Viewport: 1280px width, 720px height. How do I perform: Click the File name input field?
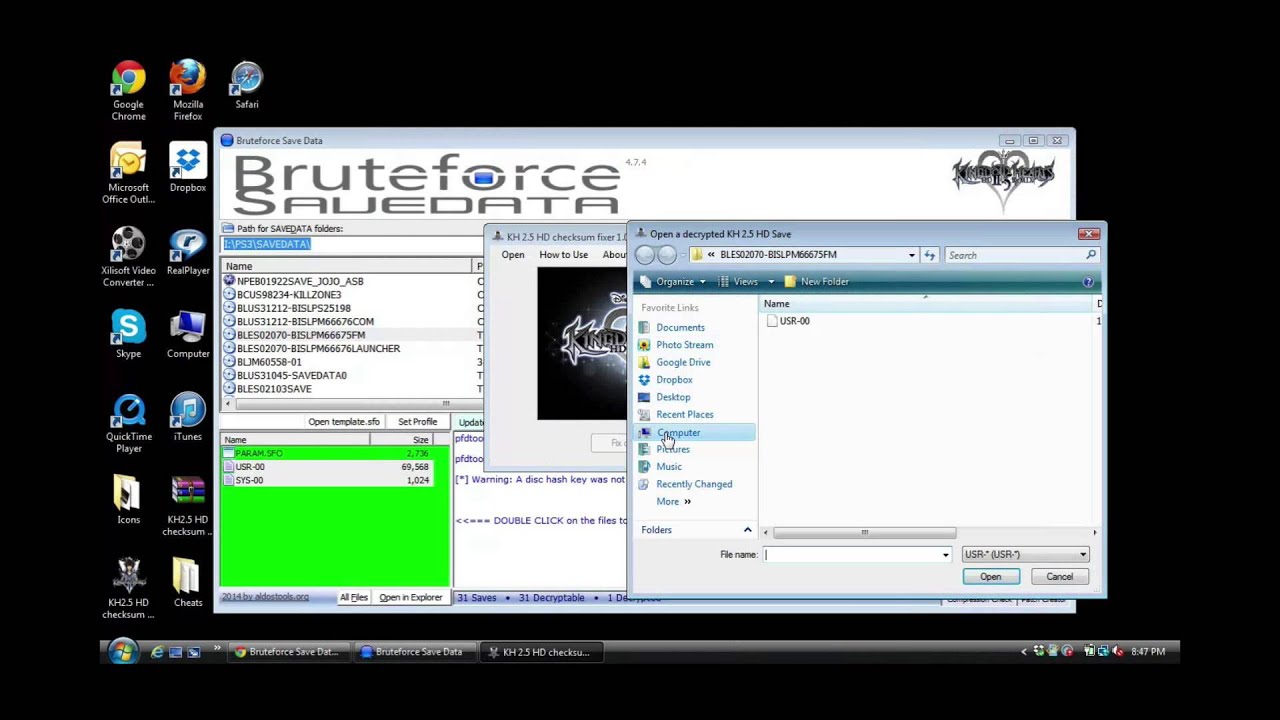click(857, 554)
